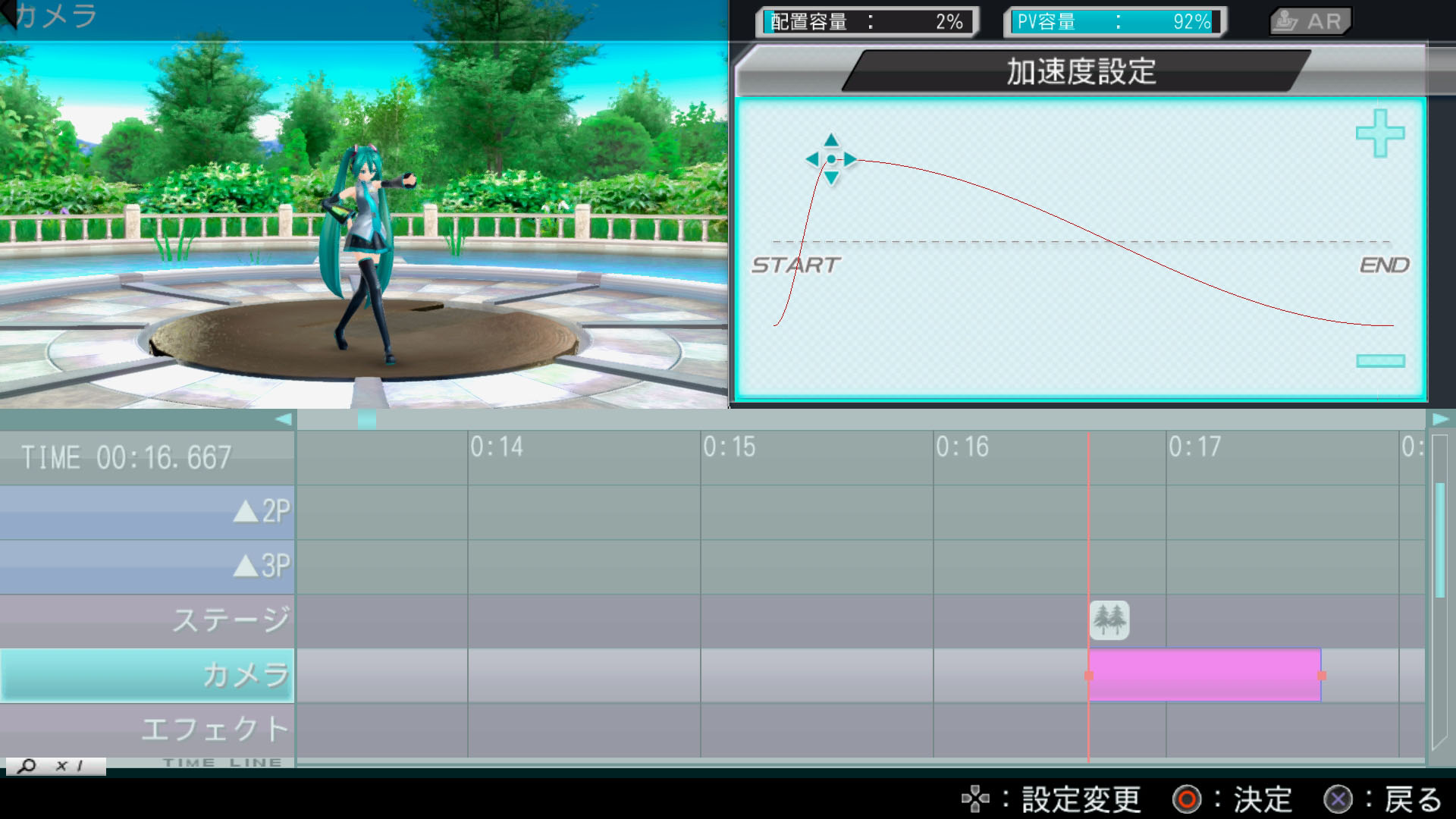
Task: Click the horizontal timeline scroll thumb
Action: tap(366, 419)
